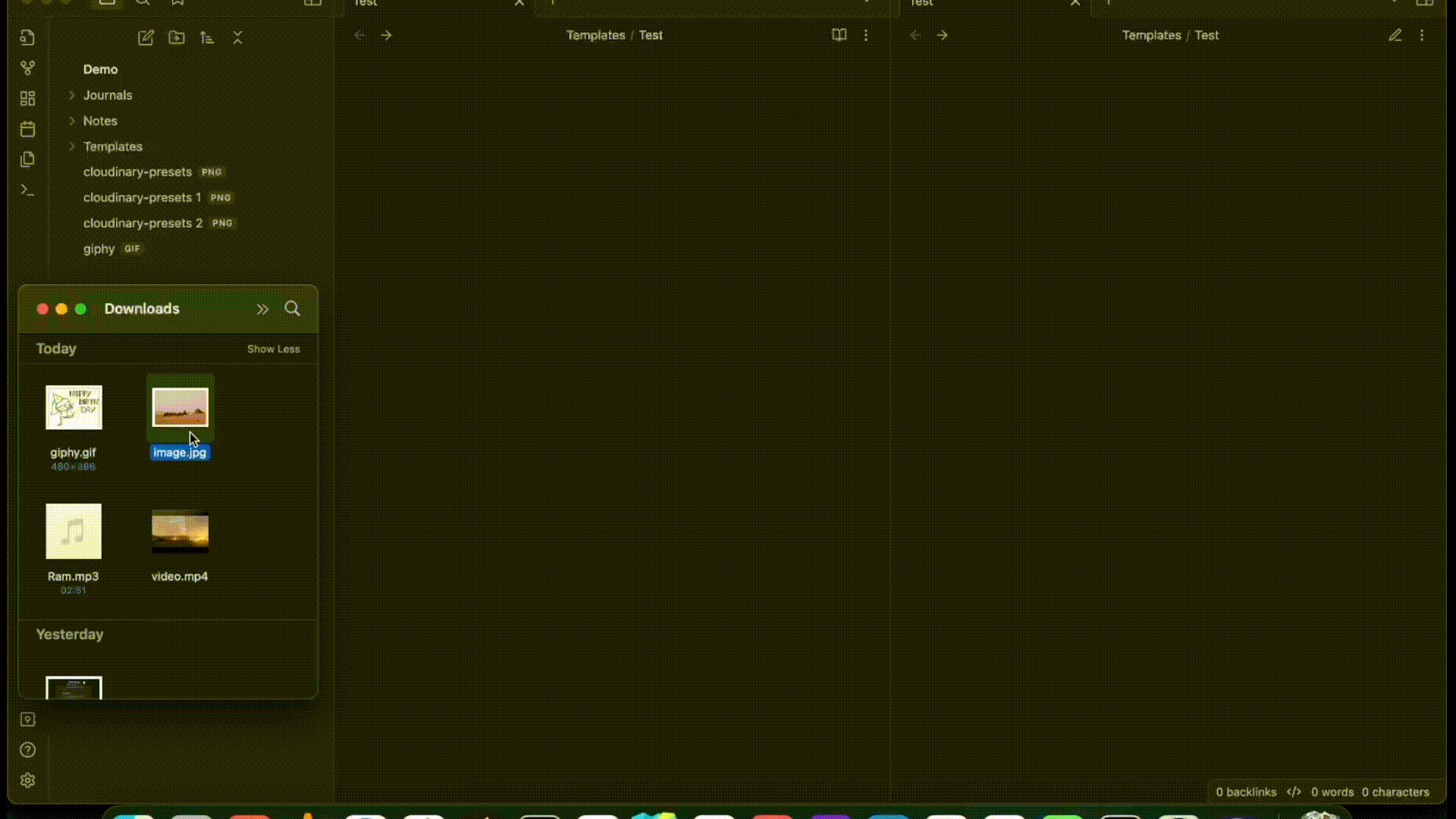Image resolution: width=1456 pixels, height=819 pixels.
Task: Click the New note icon
Action: click(x=146, y=38)
